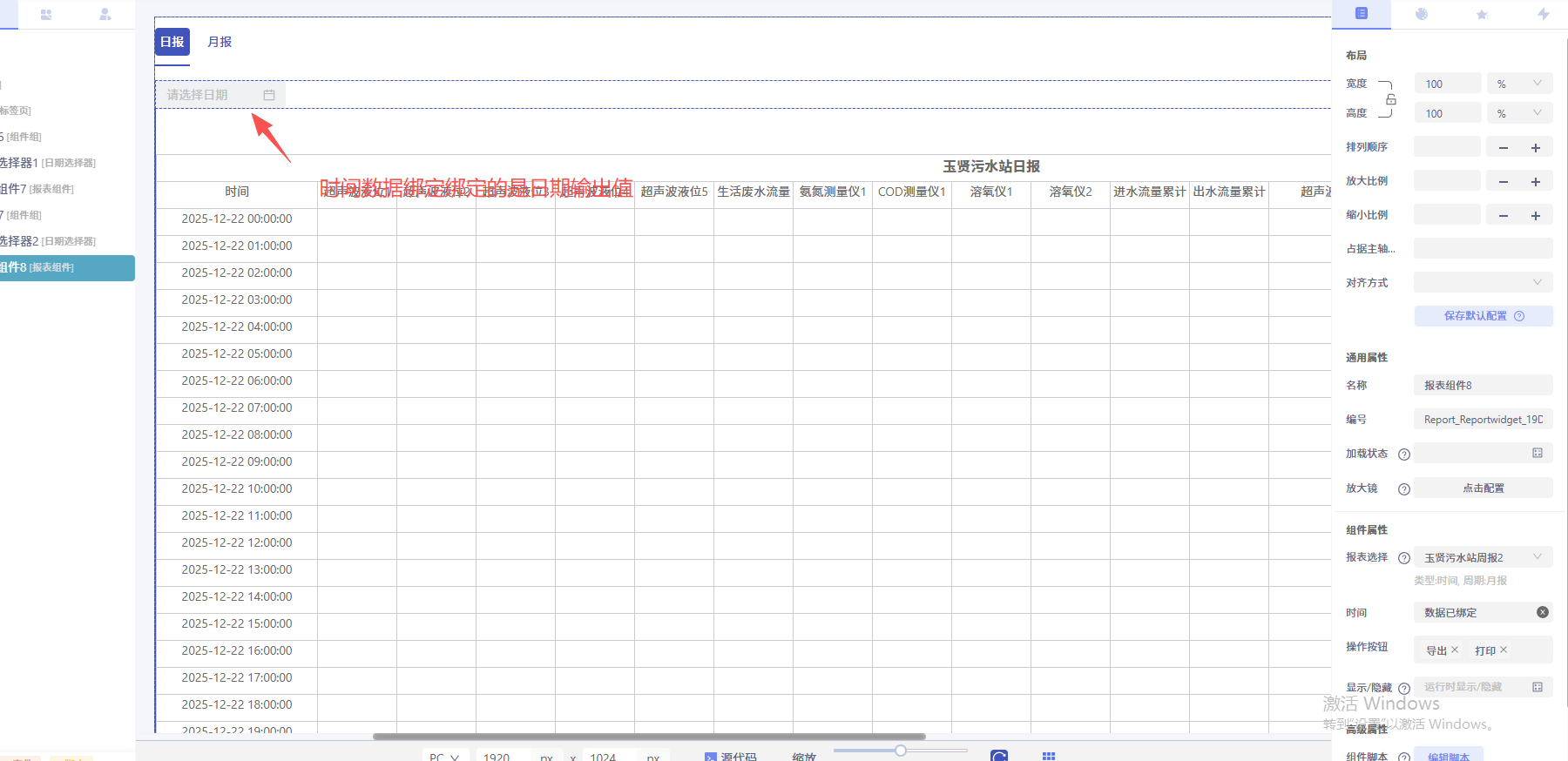Screen dimensions: 1568x761
Task: Switch to the style palette panel icon
Action: 1422,14
